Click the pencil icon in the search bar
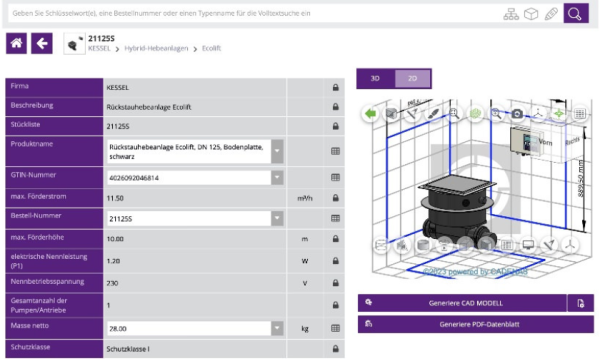The width and height of the screenshot is (600, 361). (x=551, y=14)
